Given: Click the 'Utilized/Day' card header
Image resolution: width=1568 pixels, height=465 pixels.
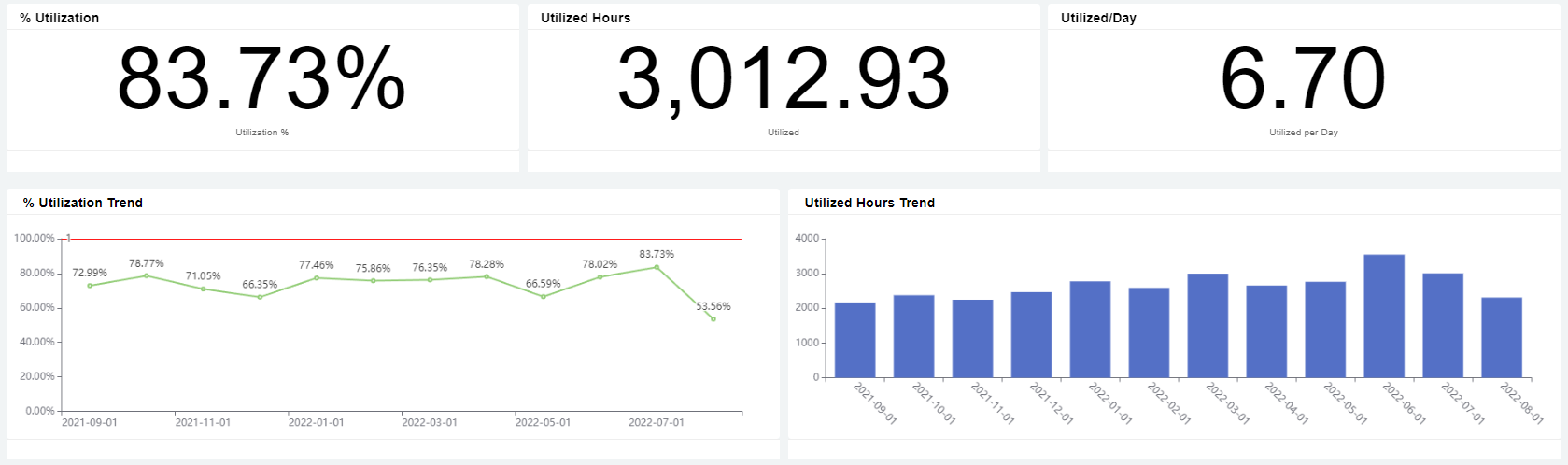Looking at the screenshot, I should (x=1098, y=18).
